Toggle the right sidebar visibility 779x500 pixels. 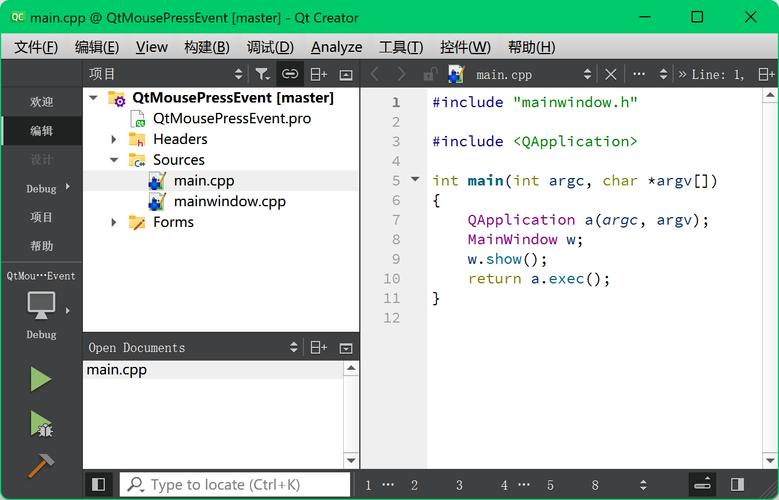pyautogui.click(x=737, y=485)
